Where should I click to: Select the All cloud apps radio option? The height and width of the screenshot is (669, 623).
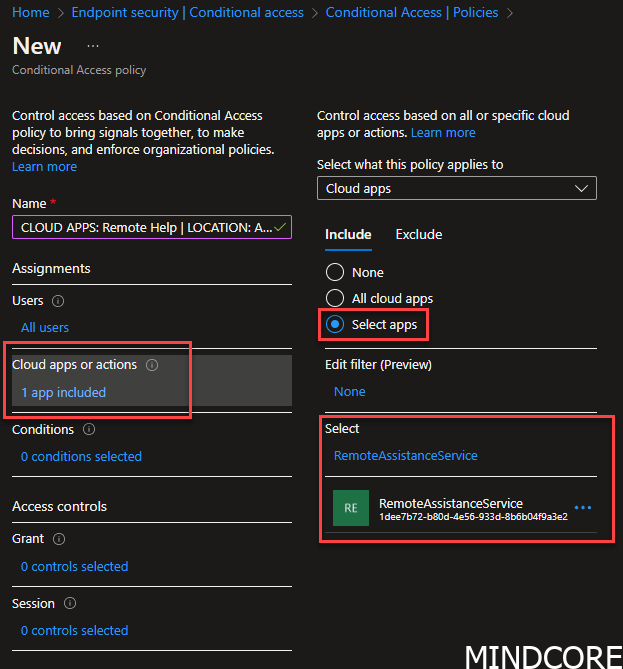pyautogui.click(x=335, y=298)
